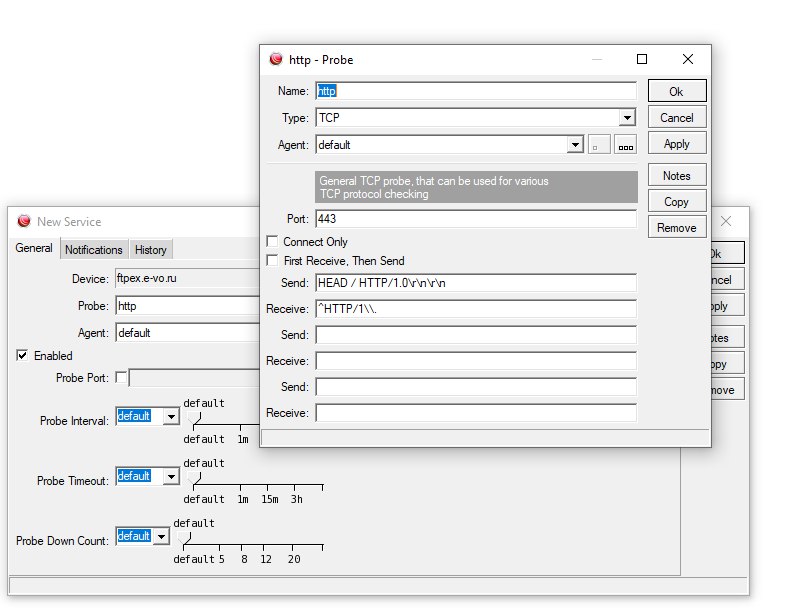Click the Probe Down Count slider handle
The image size is (806, 614).
coord(184,538)
